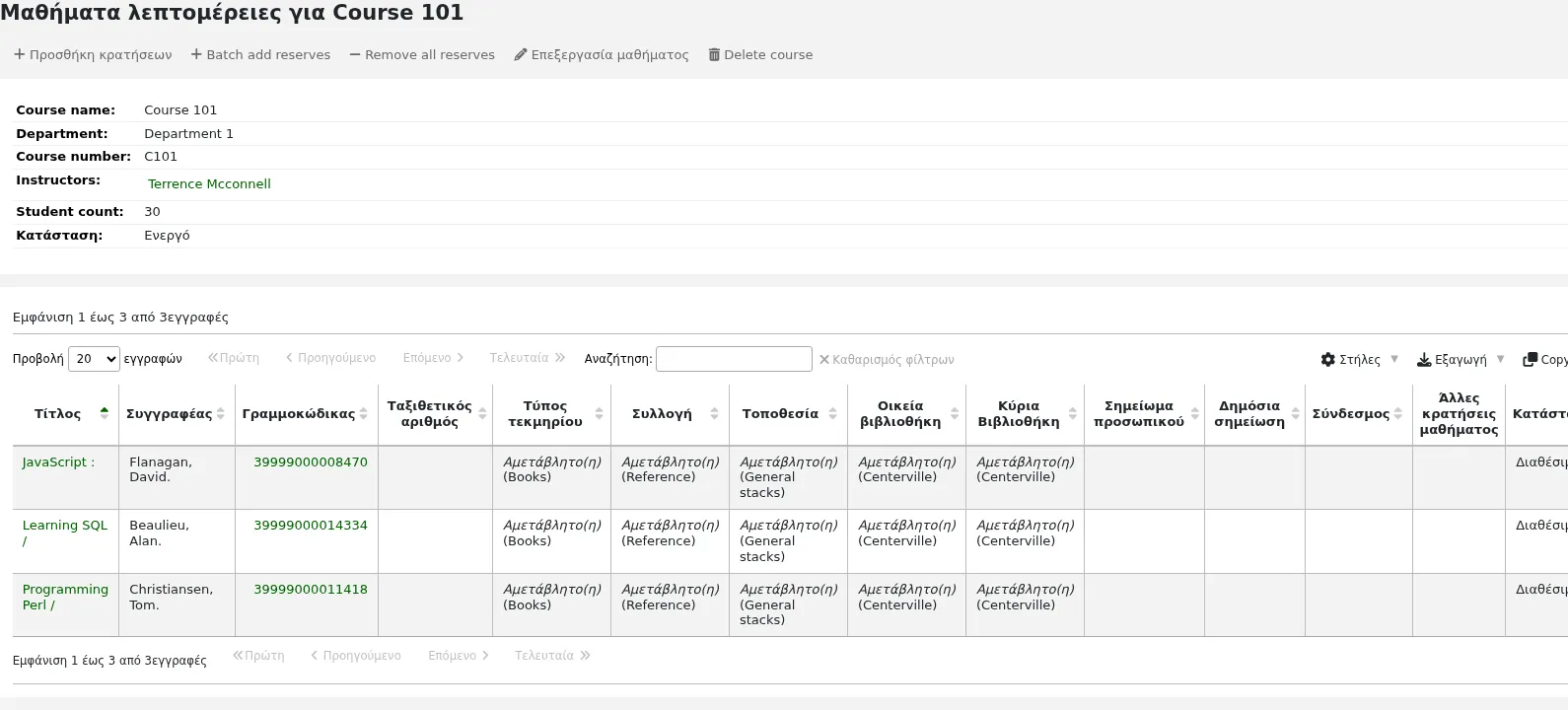This screenshot has width=1568, height=710.
Task: Open the Programming Perl title link
Action: pyautogui.click(x=65, y=597)
